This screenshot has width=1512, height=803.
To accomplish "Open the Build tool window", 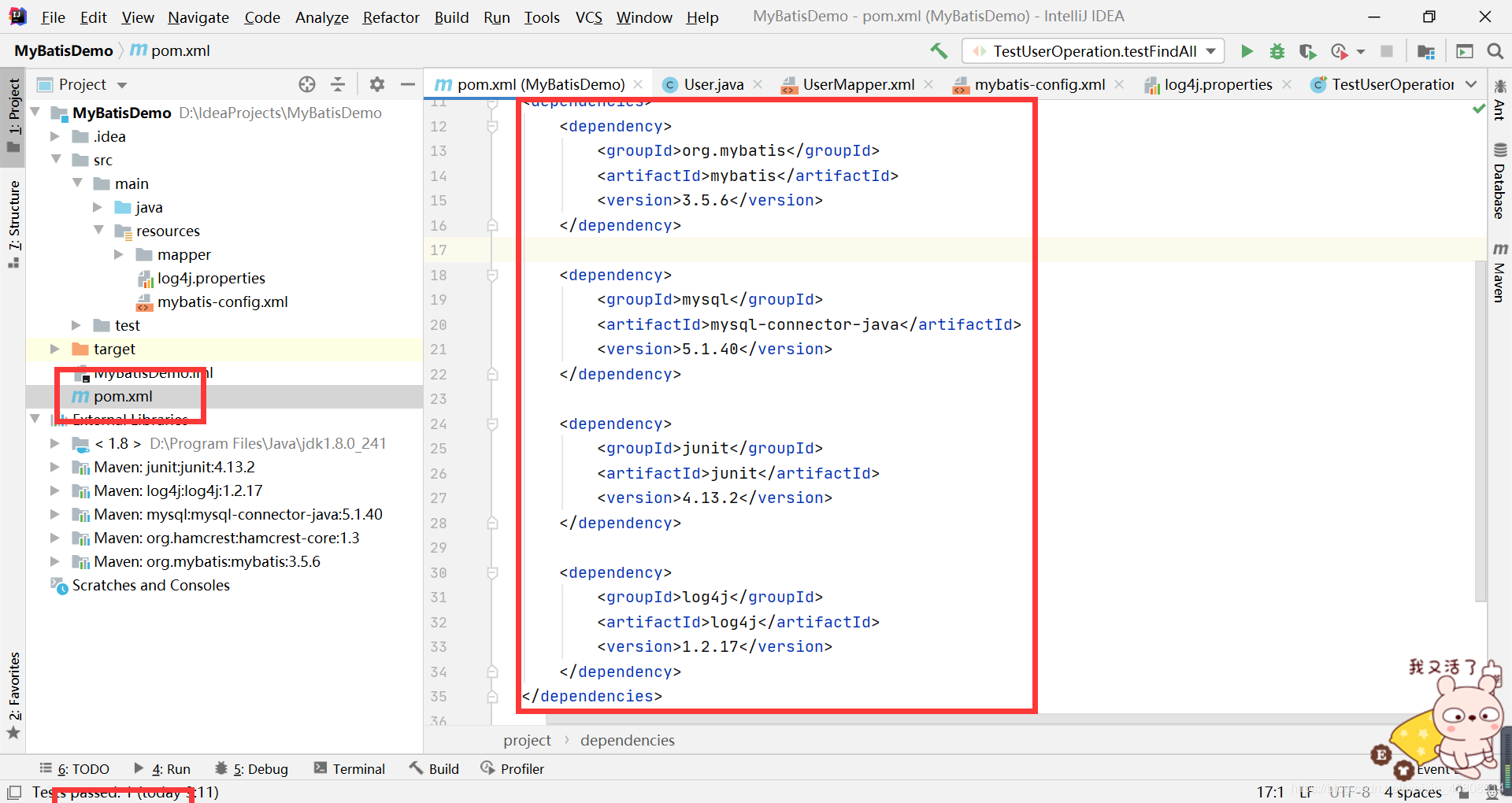I will click(x=434, y=769).
